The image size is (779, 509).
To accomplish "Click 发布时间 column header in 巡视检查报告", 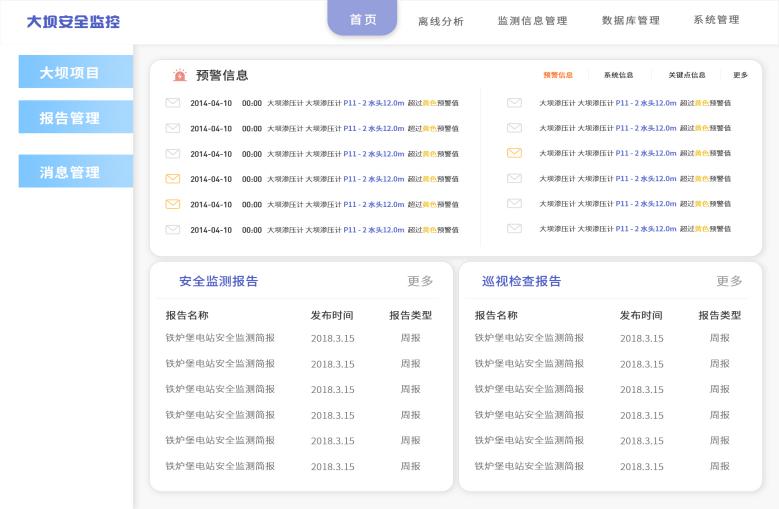I will (641, 315).
